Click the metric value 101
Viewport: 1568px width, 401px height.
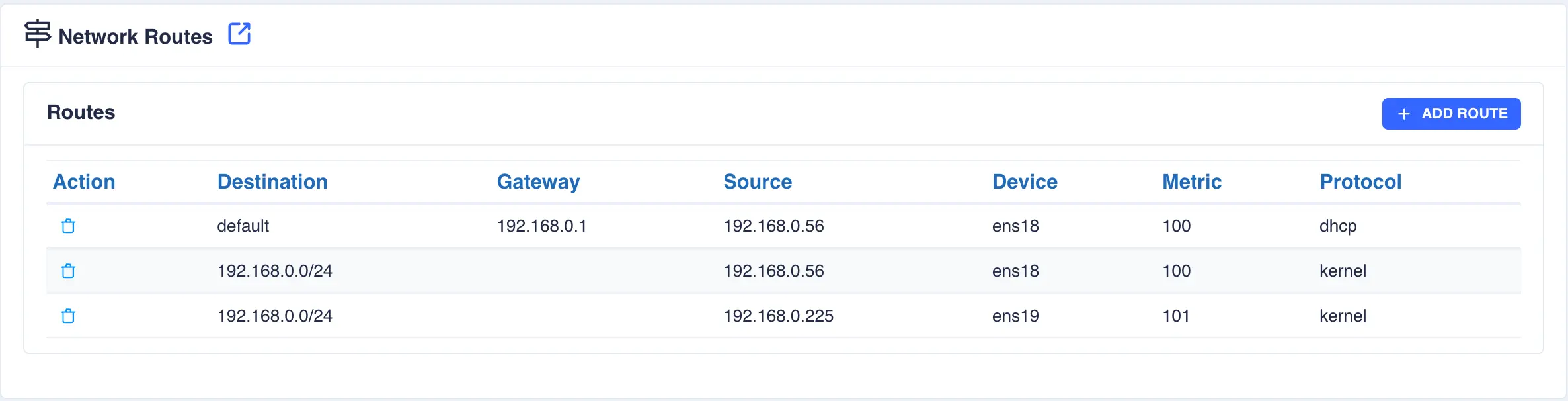click(x=1176, y=316)
